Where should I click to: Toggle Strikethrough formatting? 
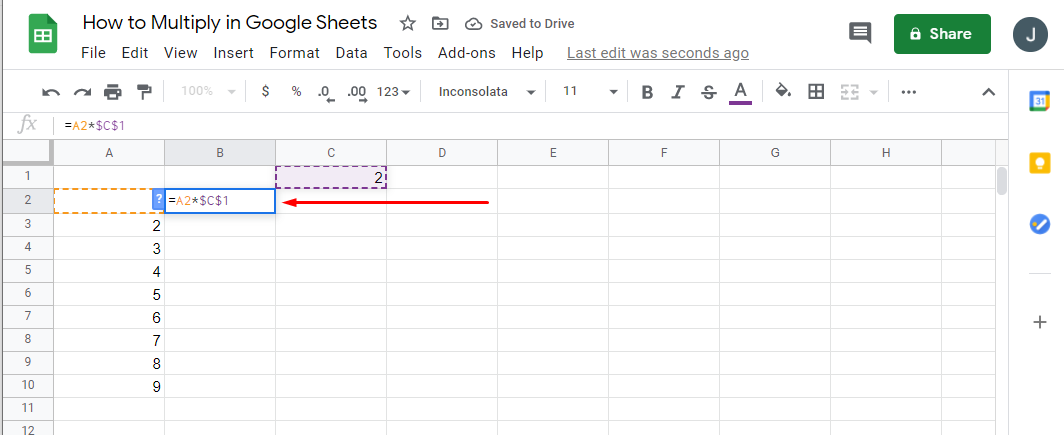pos(709,92)
